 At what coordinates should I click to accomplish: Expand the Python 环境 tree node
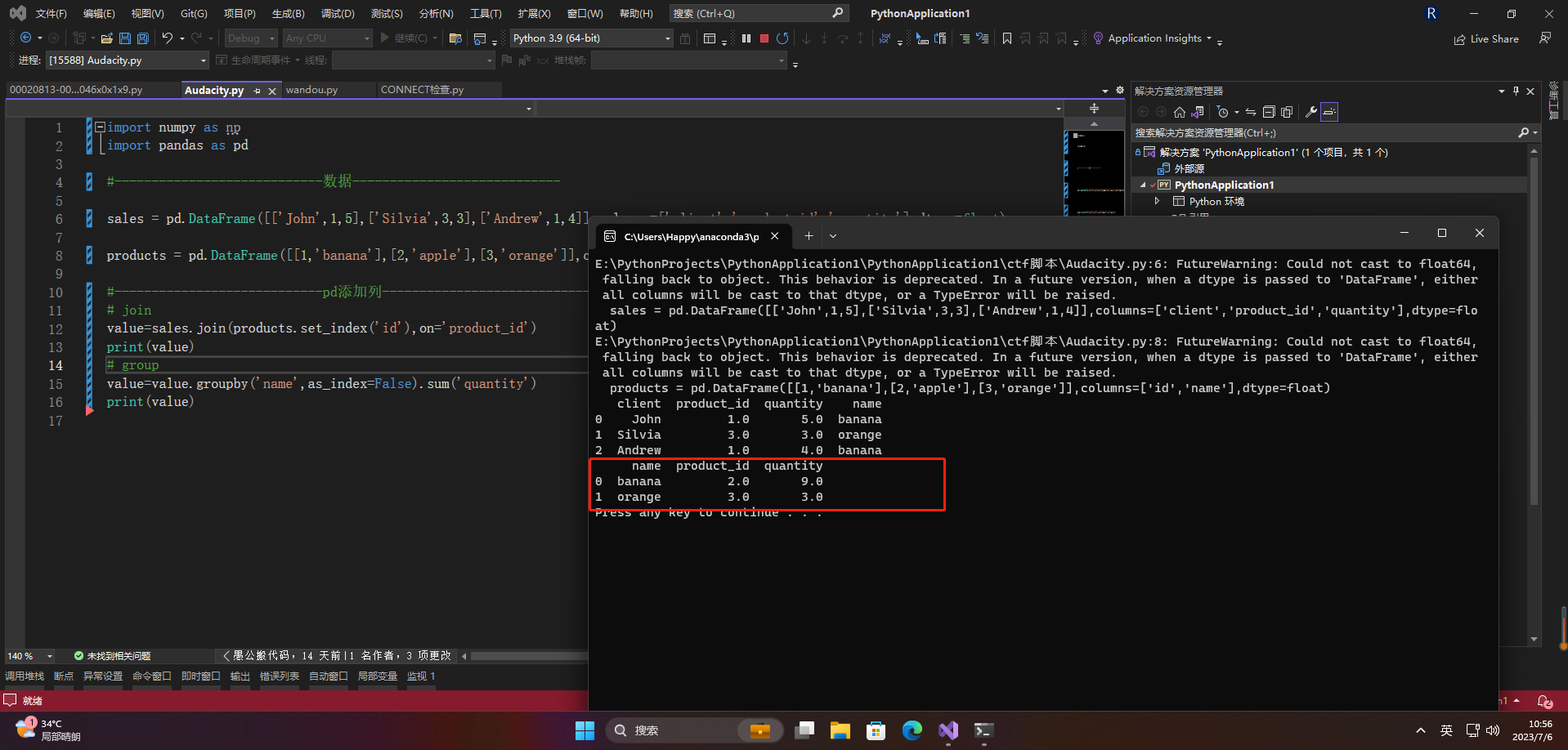(1157, 201)
